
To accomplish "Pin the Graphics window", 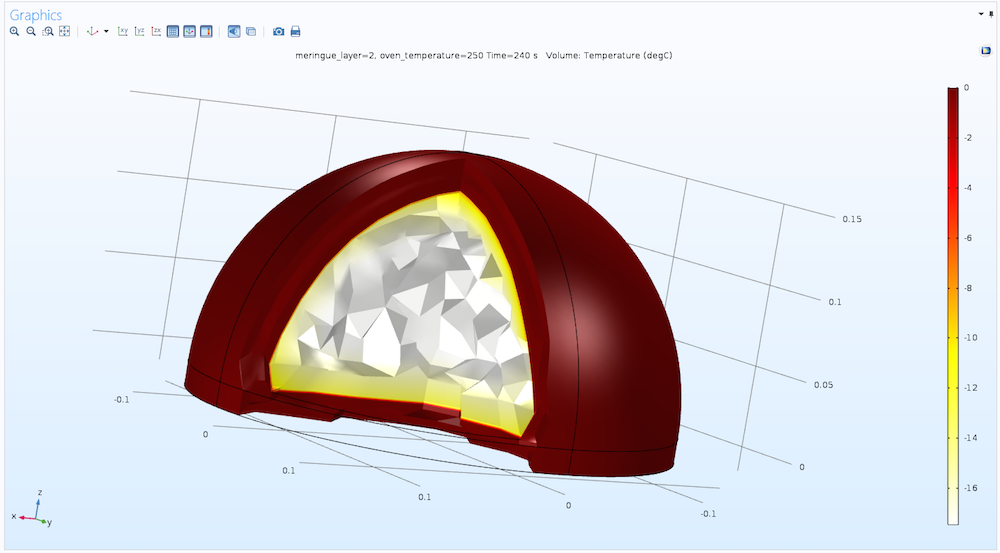I will point(991,14).
